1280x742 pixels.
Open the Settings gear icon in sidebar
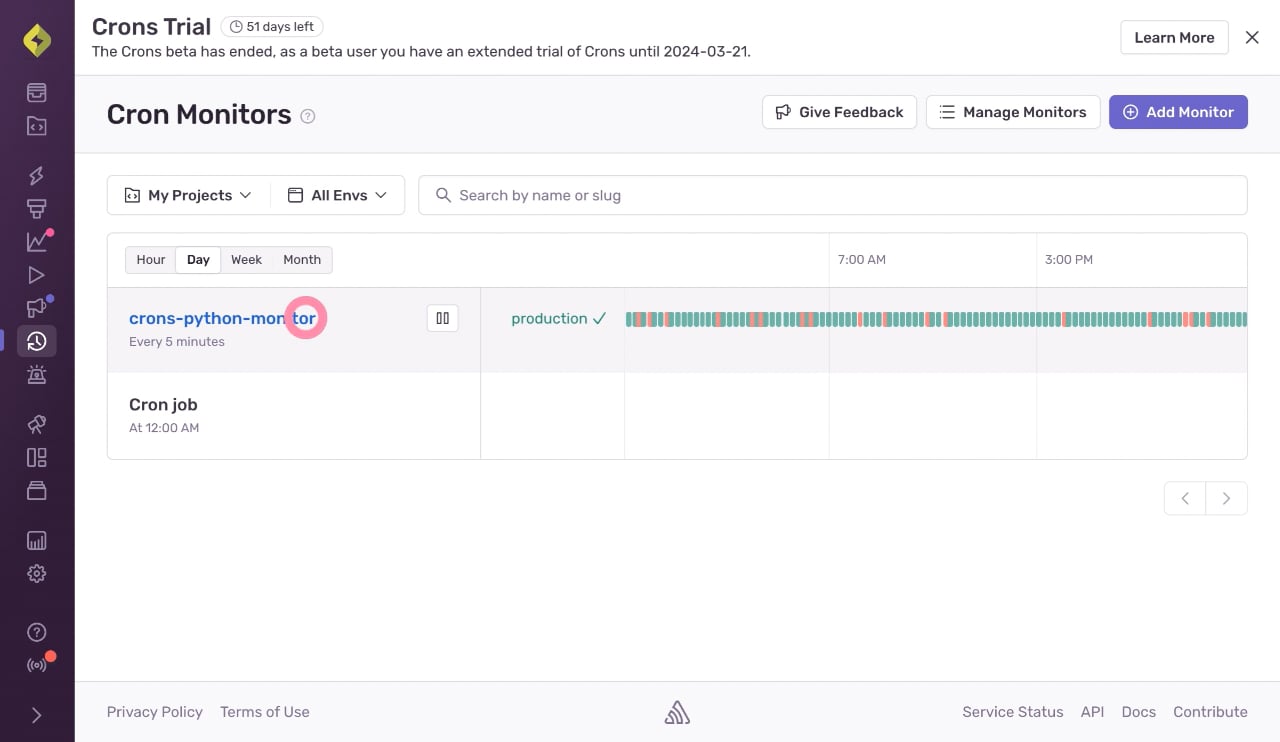tap(36, 574)
